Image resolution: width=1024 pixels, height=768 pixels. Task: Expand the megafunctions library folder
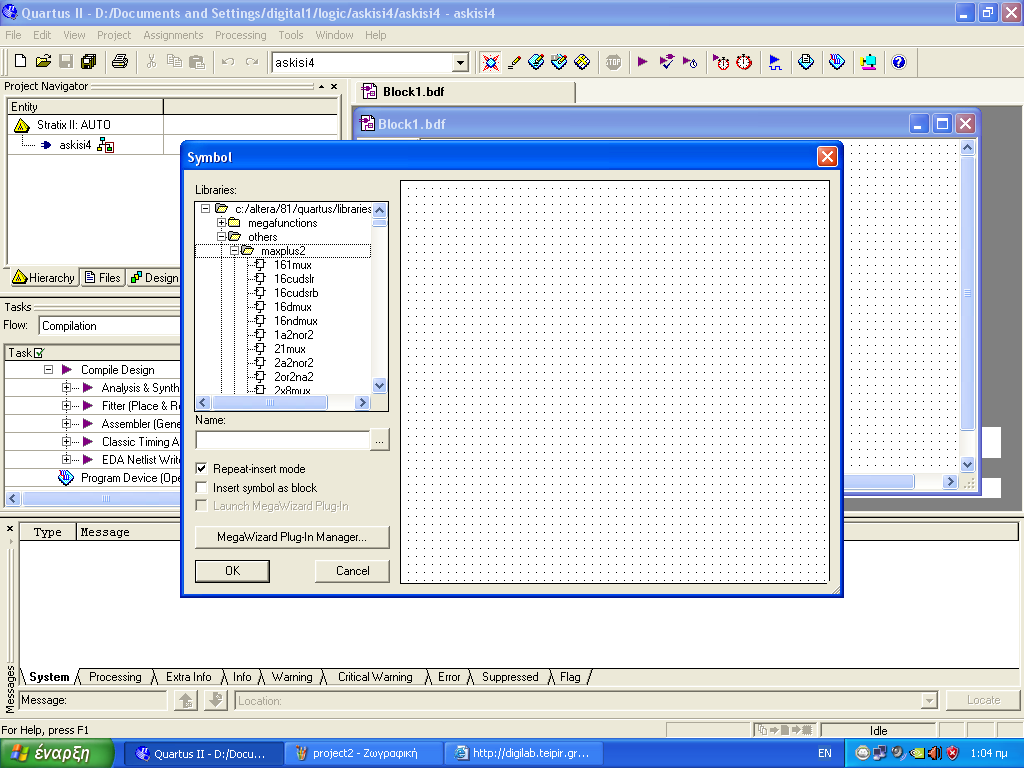(x=221, y=223)
